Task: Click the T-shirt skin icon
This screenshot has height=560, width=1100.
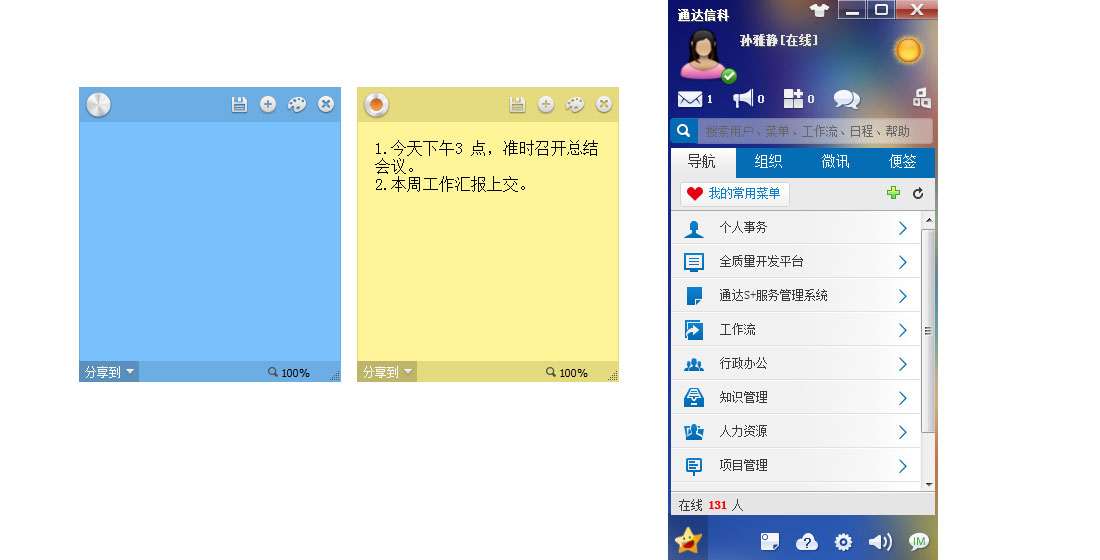Action: (x=820, y=10)
